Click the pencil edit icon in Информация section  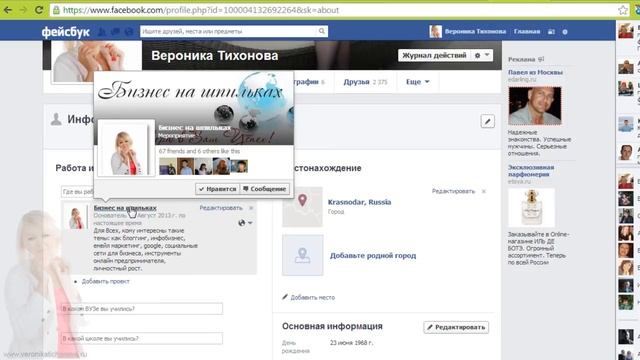[x=488, y=121]
